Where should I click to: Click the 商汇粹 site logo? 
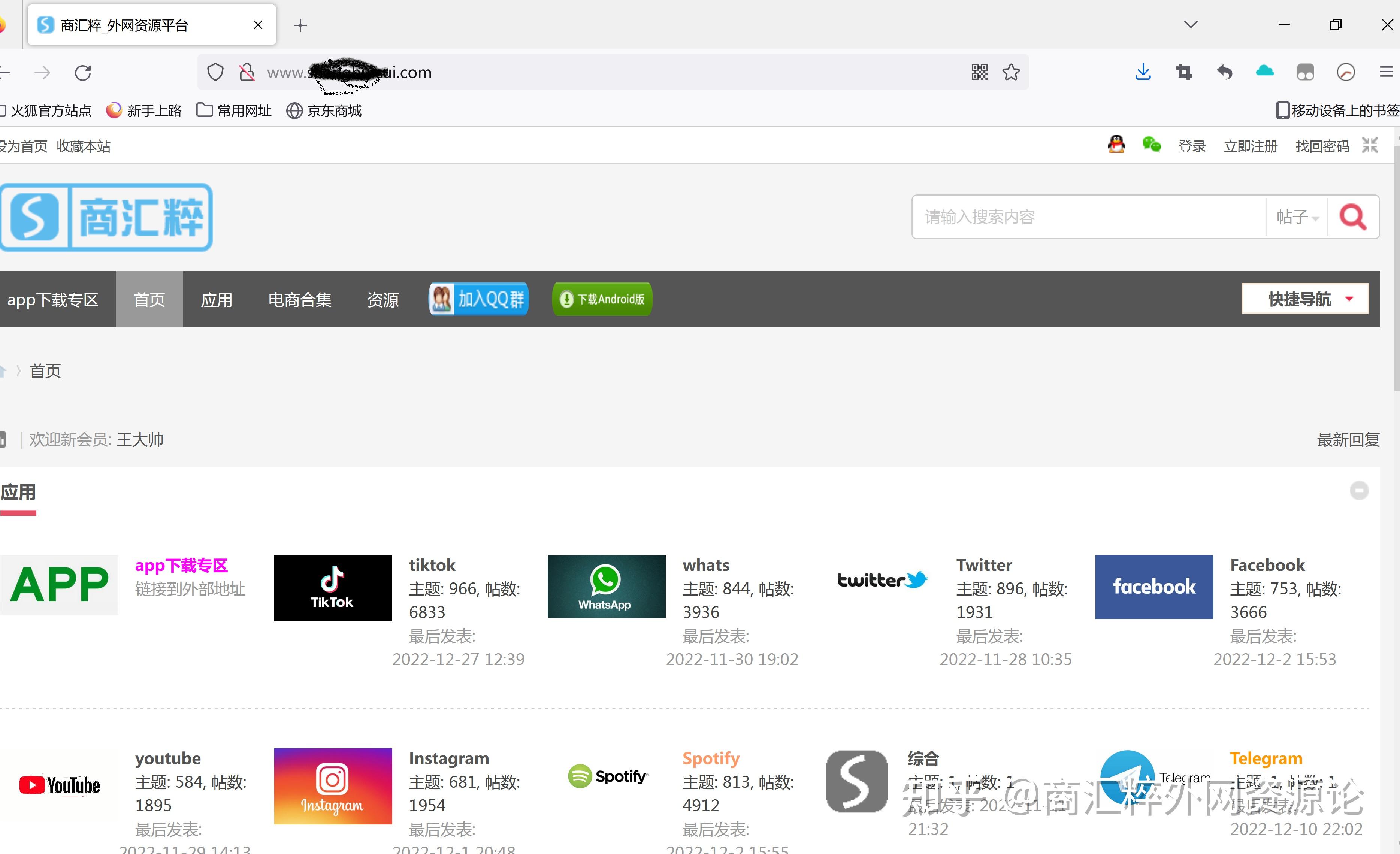[106, 217]
